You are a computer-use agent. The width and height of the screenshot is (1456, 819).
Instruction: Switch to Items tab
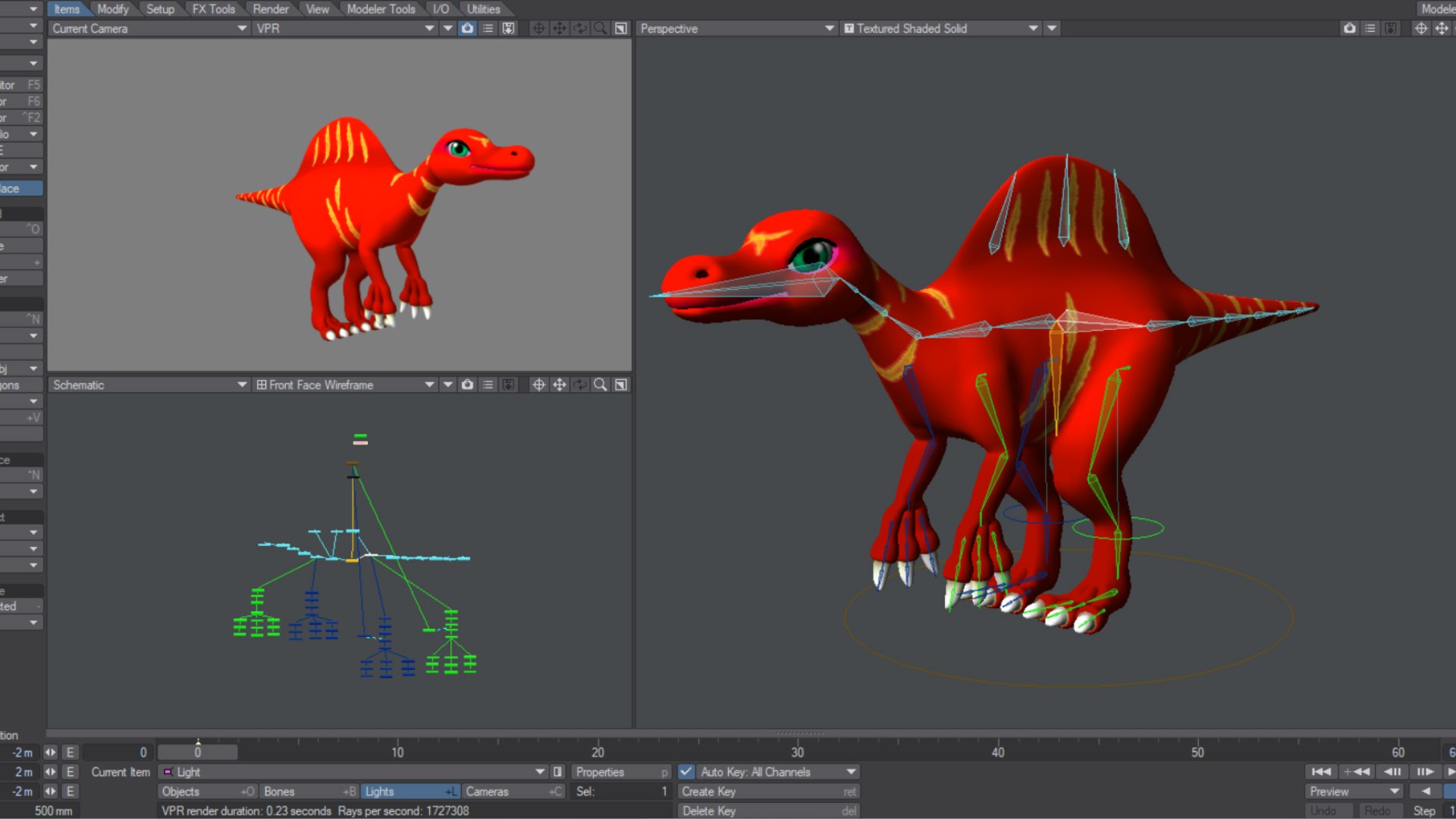click(x=67, y=9)
